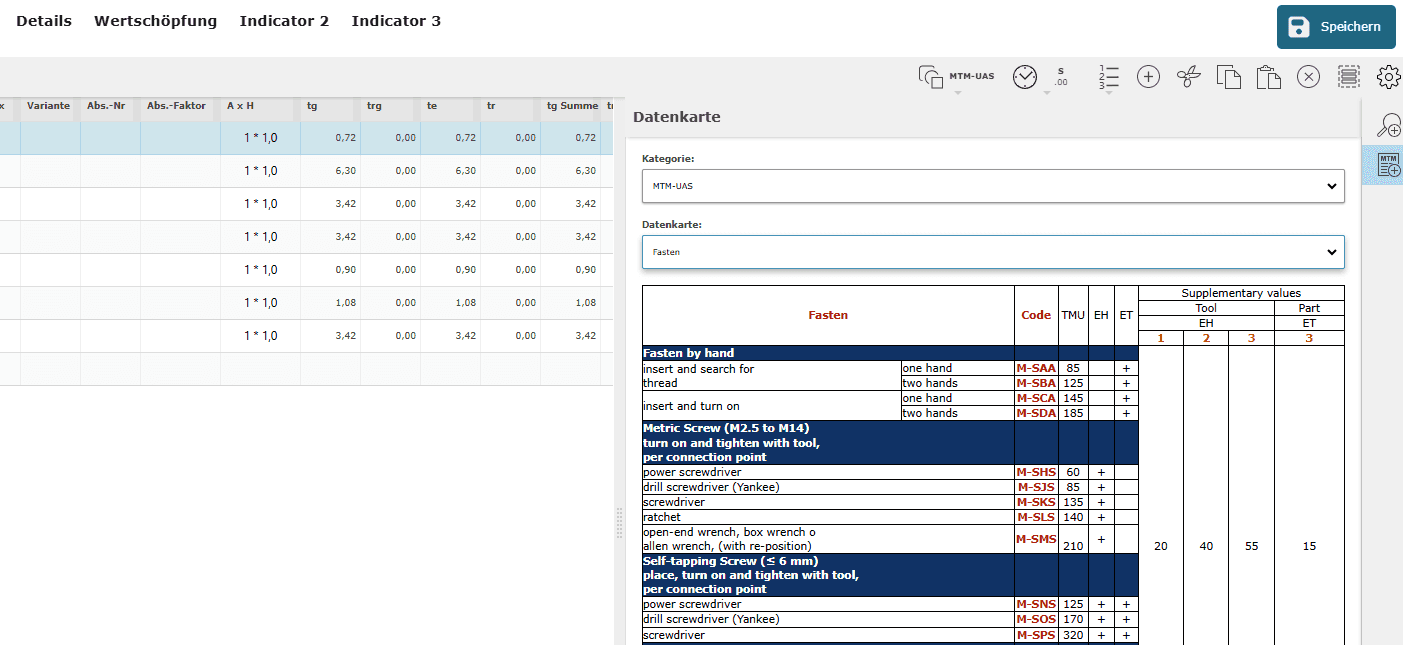Expand the Kategorie combo box
This screenshot has height=645, width=1403.
[992, 186]
